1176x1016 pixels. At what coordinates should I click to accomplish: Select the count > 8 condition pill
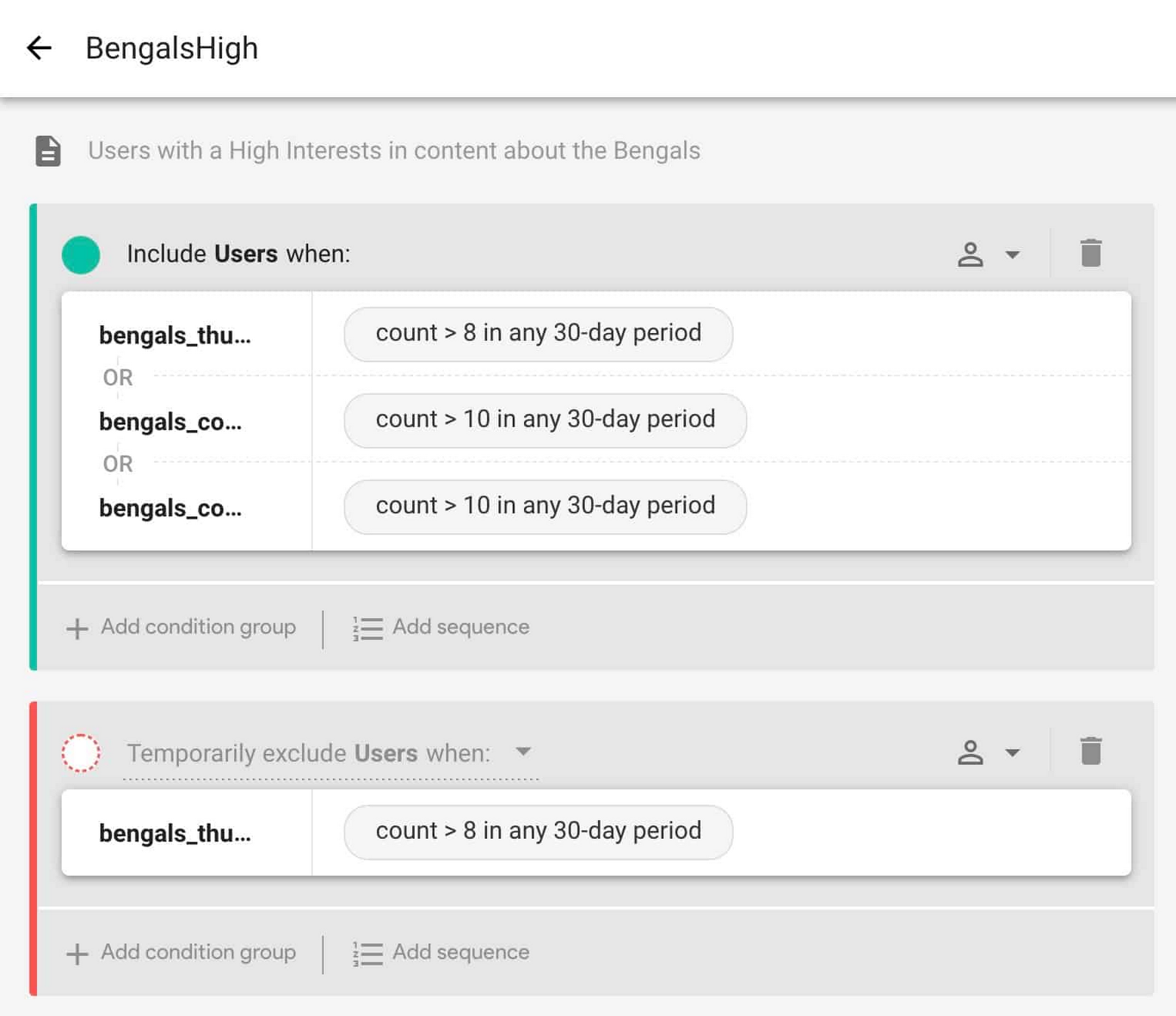(x=538, y=333)
